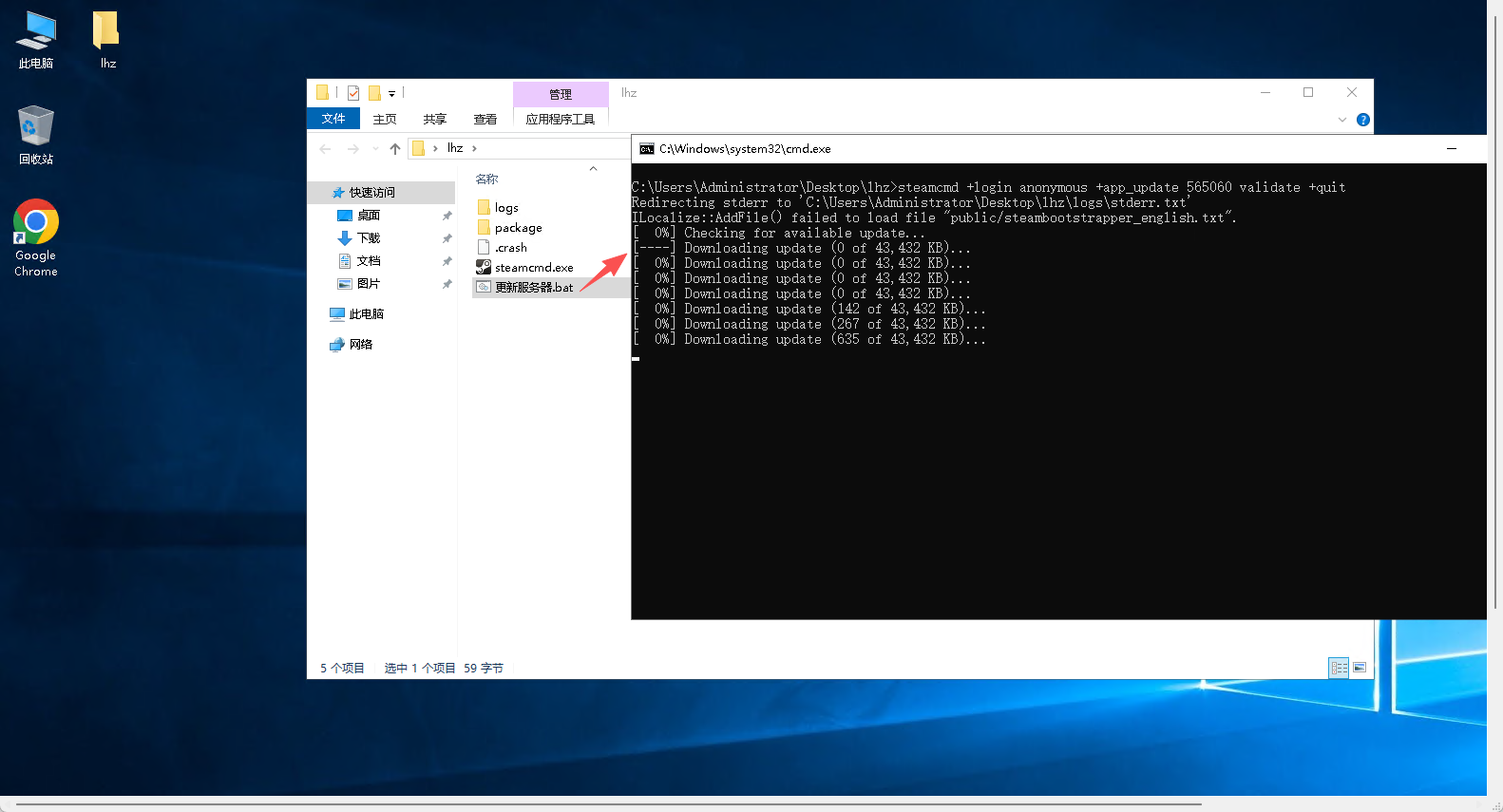Open the 文件 menu tab
1503x812 pixels.
click(333, 119)
